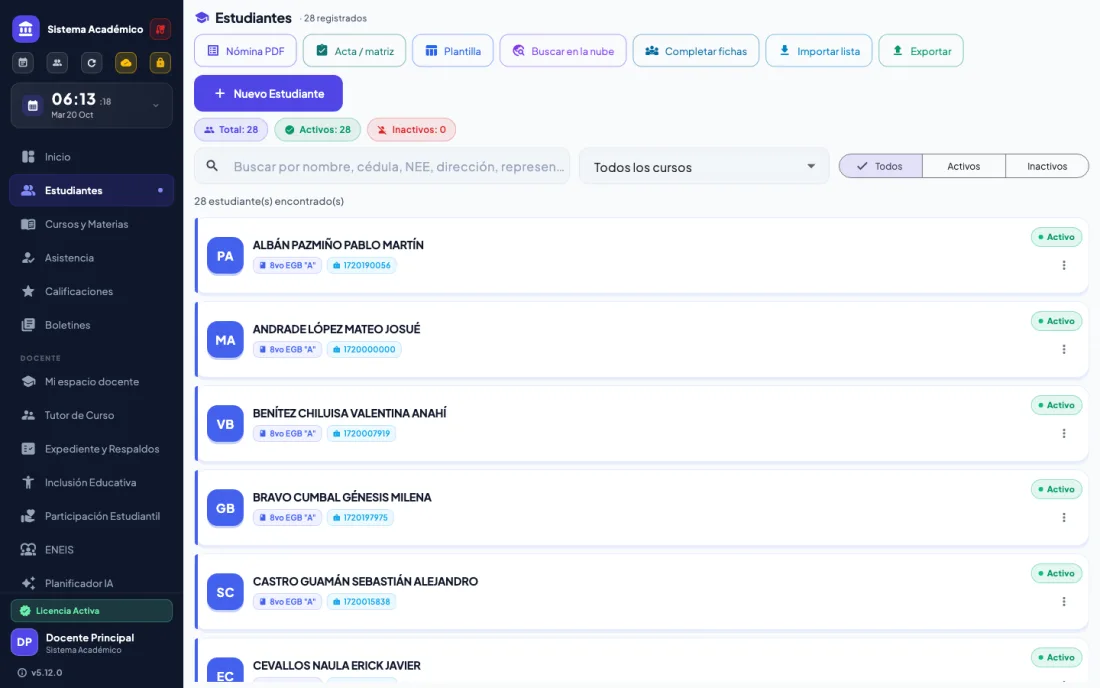Click the Nómina PDF button
Viewport: 1100px width, 688px height.
(246, 50)
